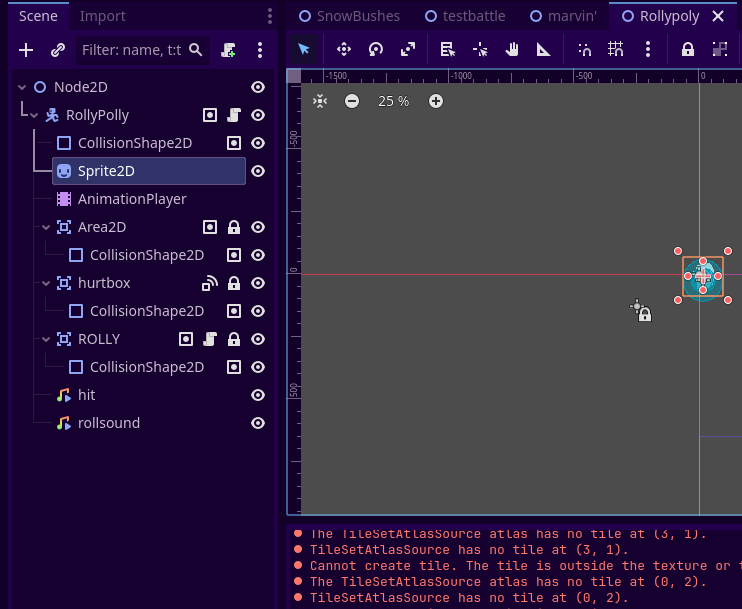This screenshot has width=742, height=609.
Task: Toggle visibility of the Sprite2D node
Action: pos(258,171)
